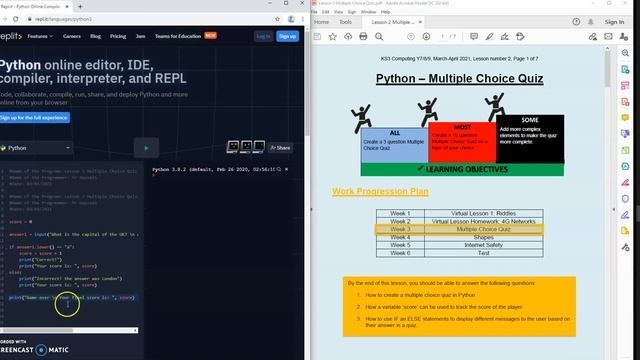The height and width of the screenshot is (360, 640).
Task: Open the Help menu in Acrobat Reader
Action: click(385, 12)
